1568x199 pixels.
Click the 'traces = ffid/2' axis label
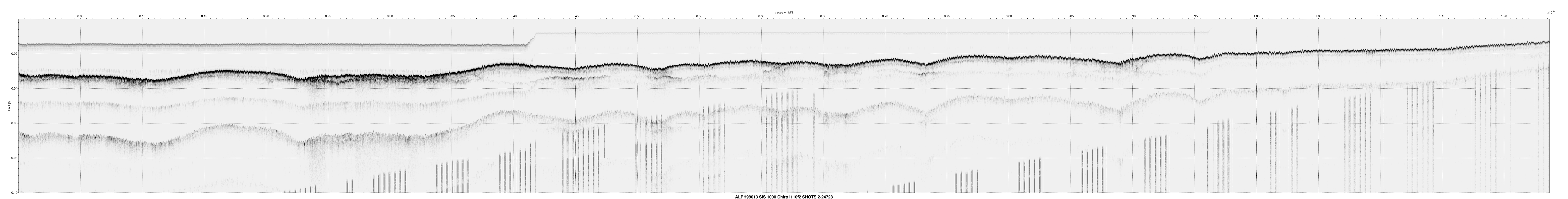[784, 11]
